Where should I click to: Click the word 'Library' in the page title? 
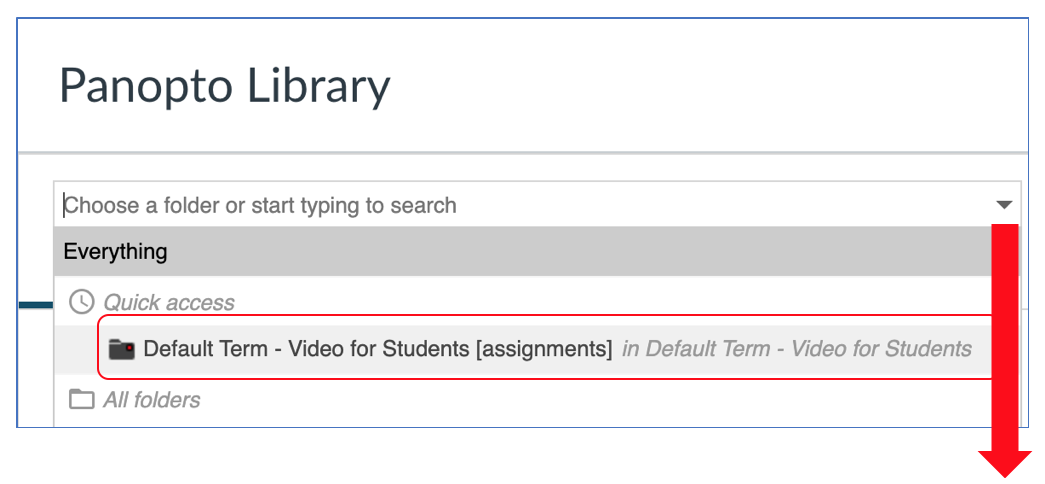tap(319, 87)
